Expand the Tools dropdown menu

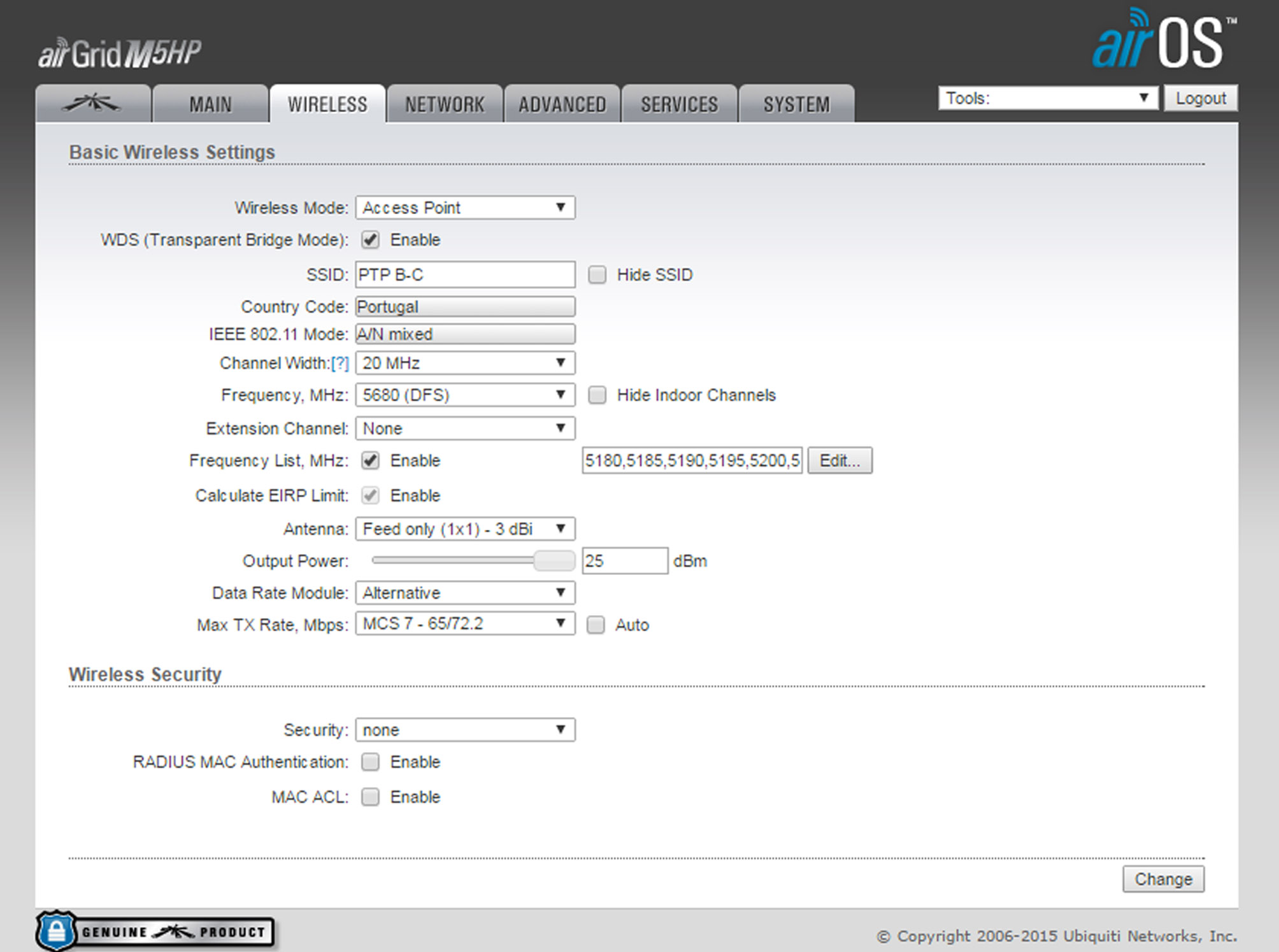(1047, 98)
